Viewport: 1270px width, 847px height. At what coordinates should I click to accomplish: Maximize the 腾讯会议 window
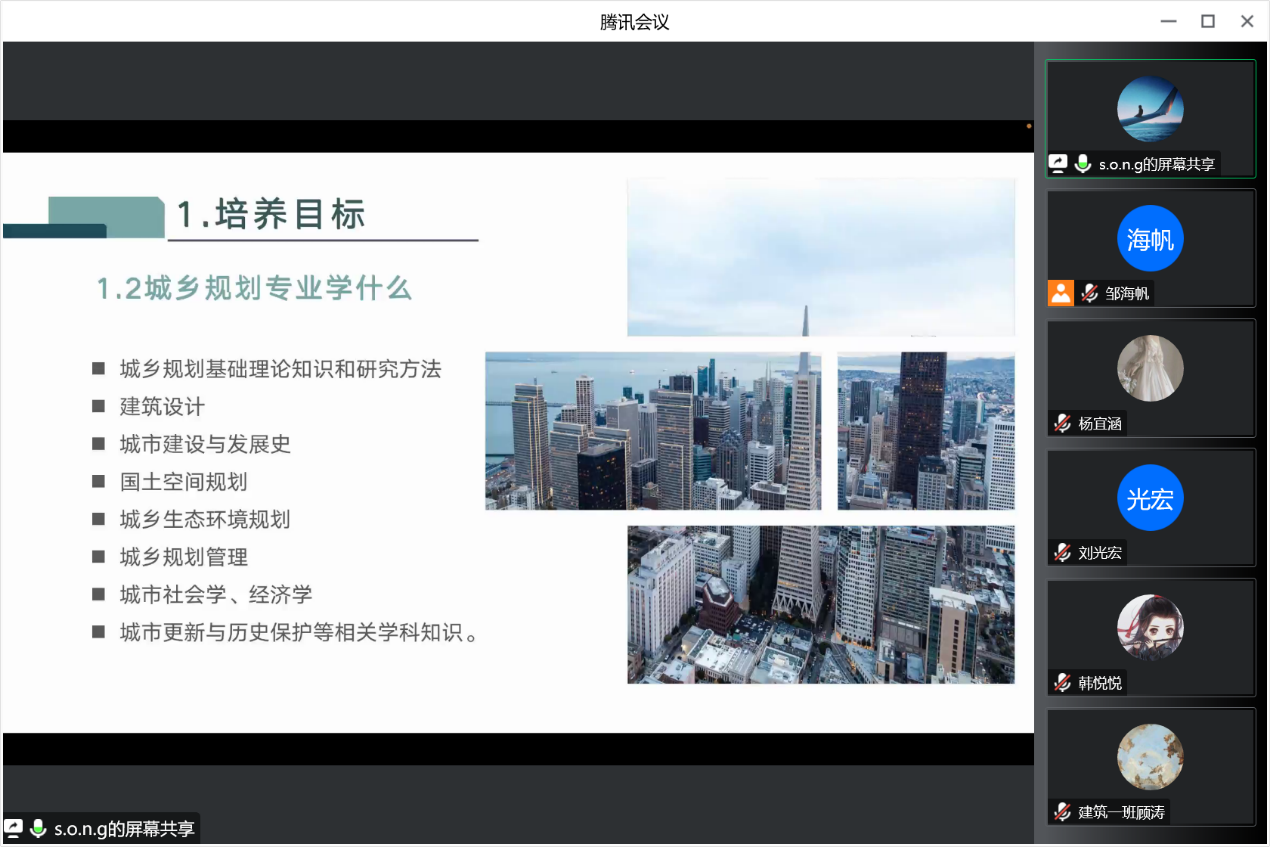1208,21
